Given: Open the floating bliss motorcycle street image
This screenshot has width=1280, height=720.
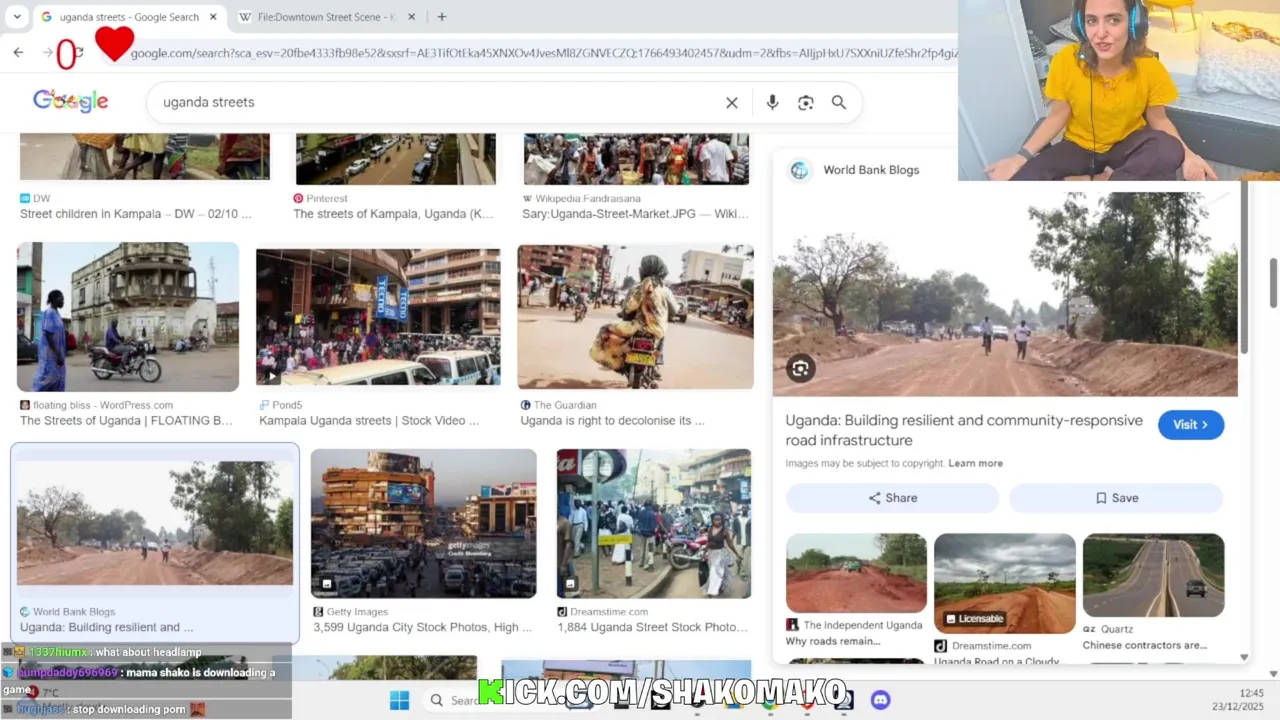Looking at the screenshot, I should (x=128, y=317).
